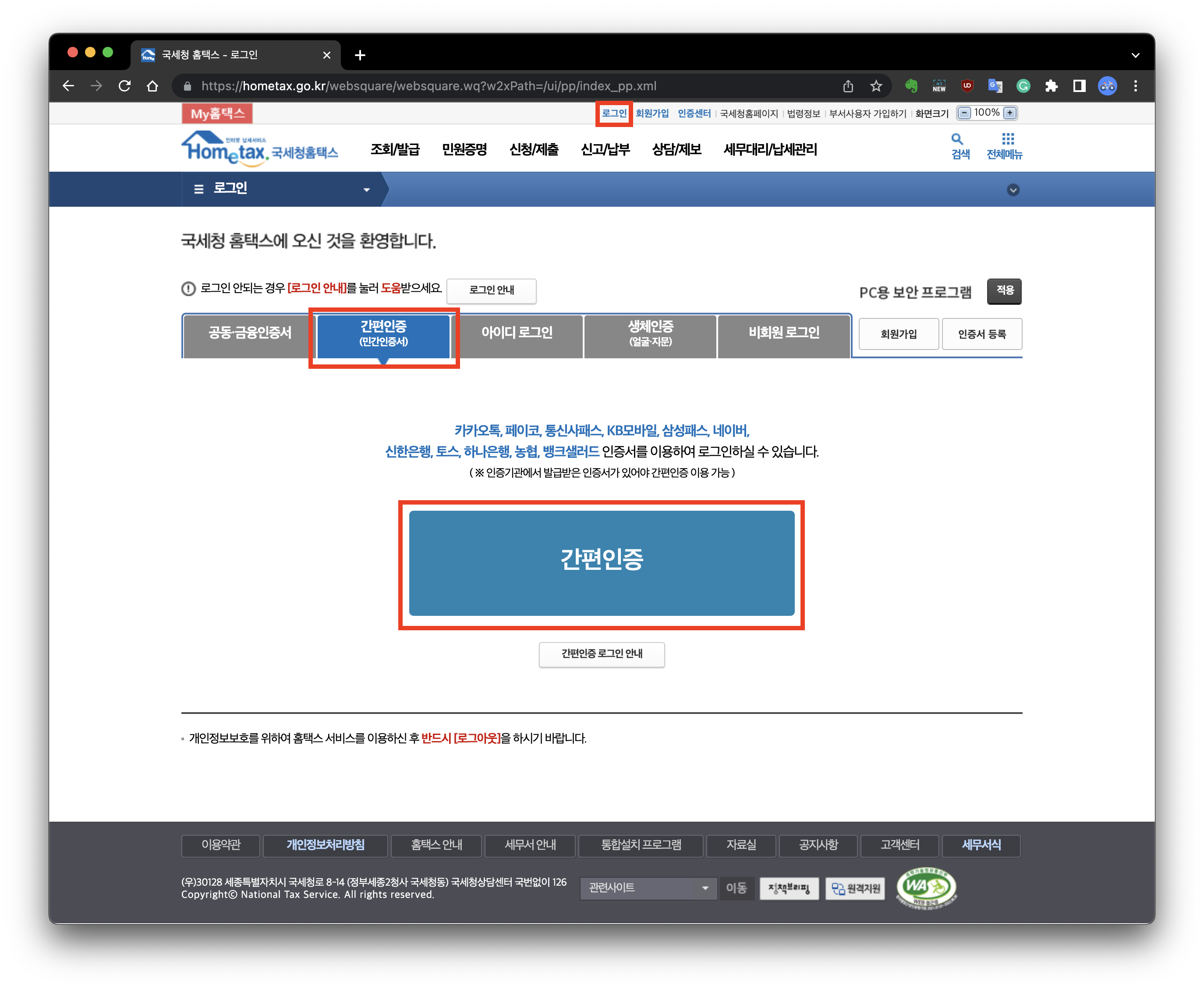Click the share icon in the address bar

point(848,85)
